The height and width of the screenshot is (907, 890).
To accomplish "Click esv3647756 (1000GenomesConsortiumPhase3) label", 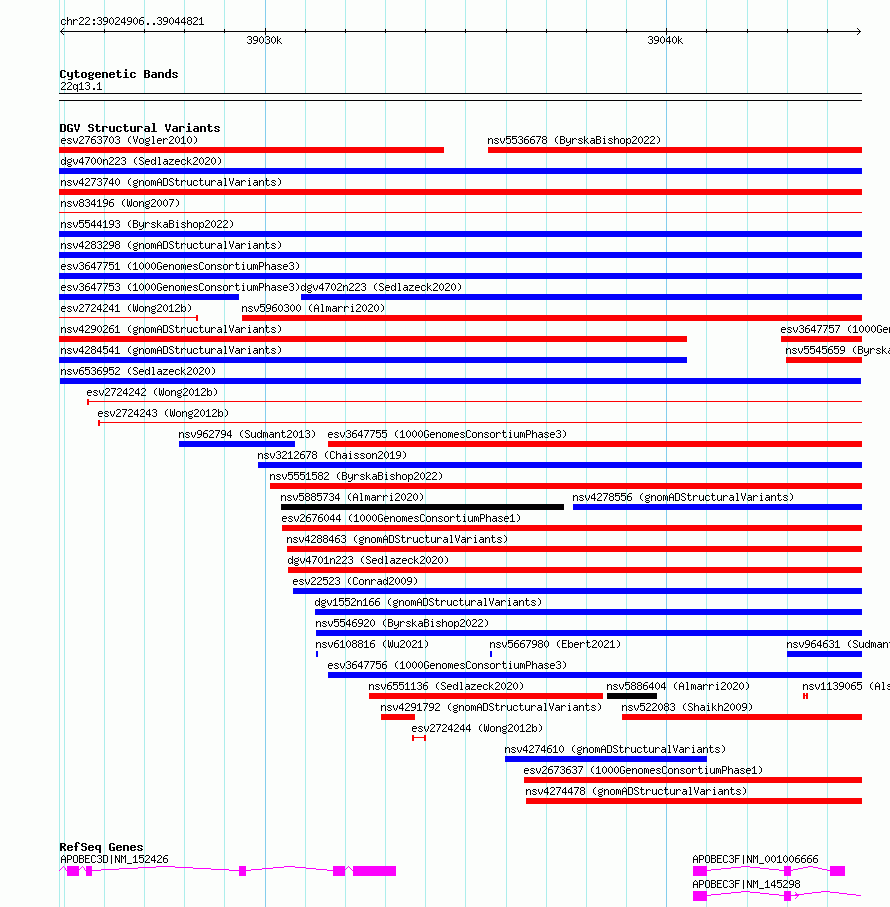I will 447,665.
